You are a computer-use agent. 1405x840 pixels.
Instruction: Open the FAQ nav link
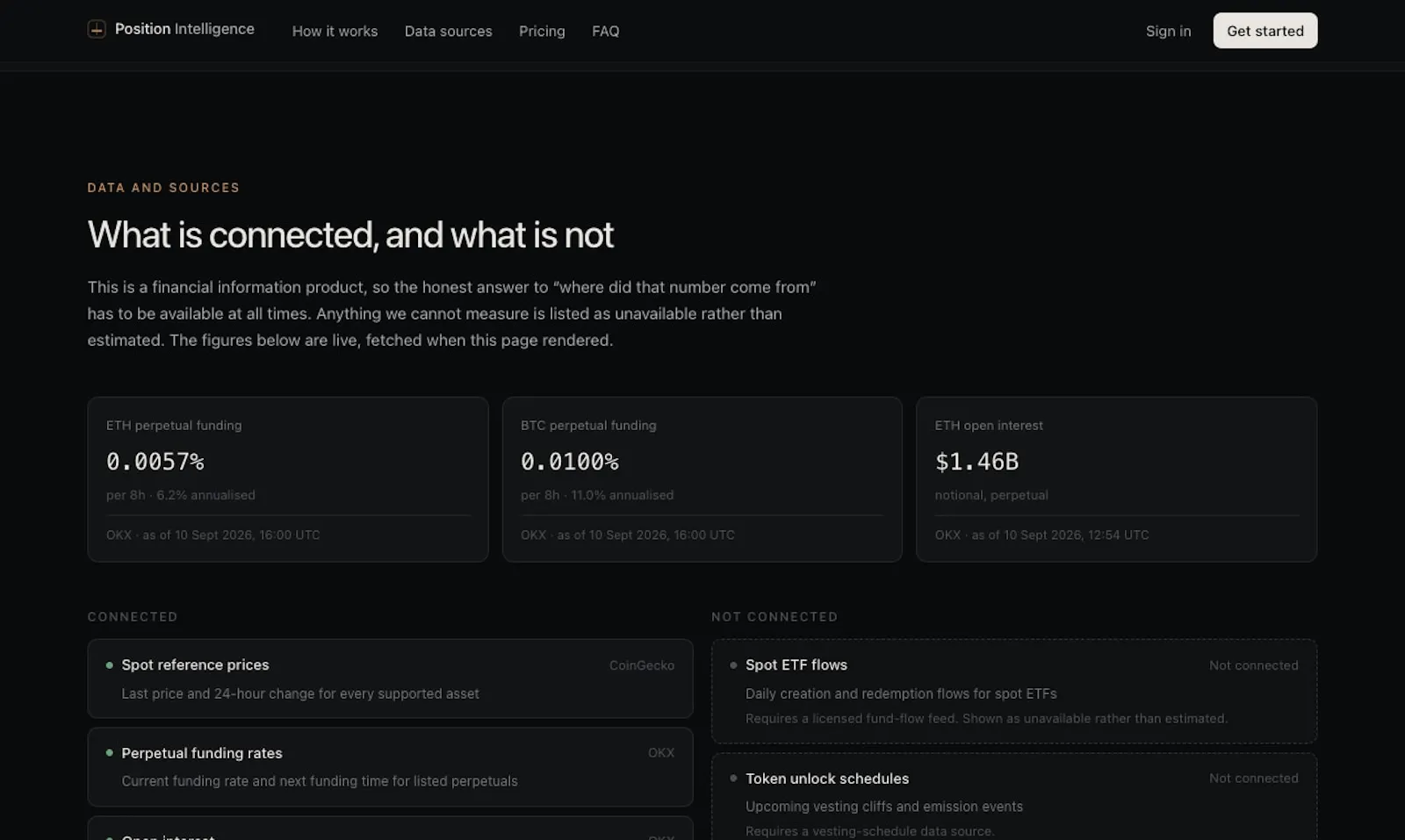605,31
